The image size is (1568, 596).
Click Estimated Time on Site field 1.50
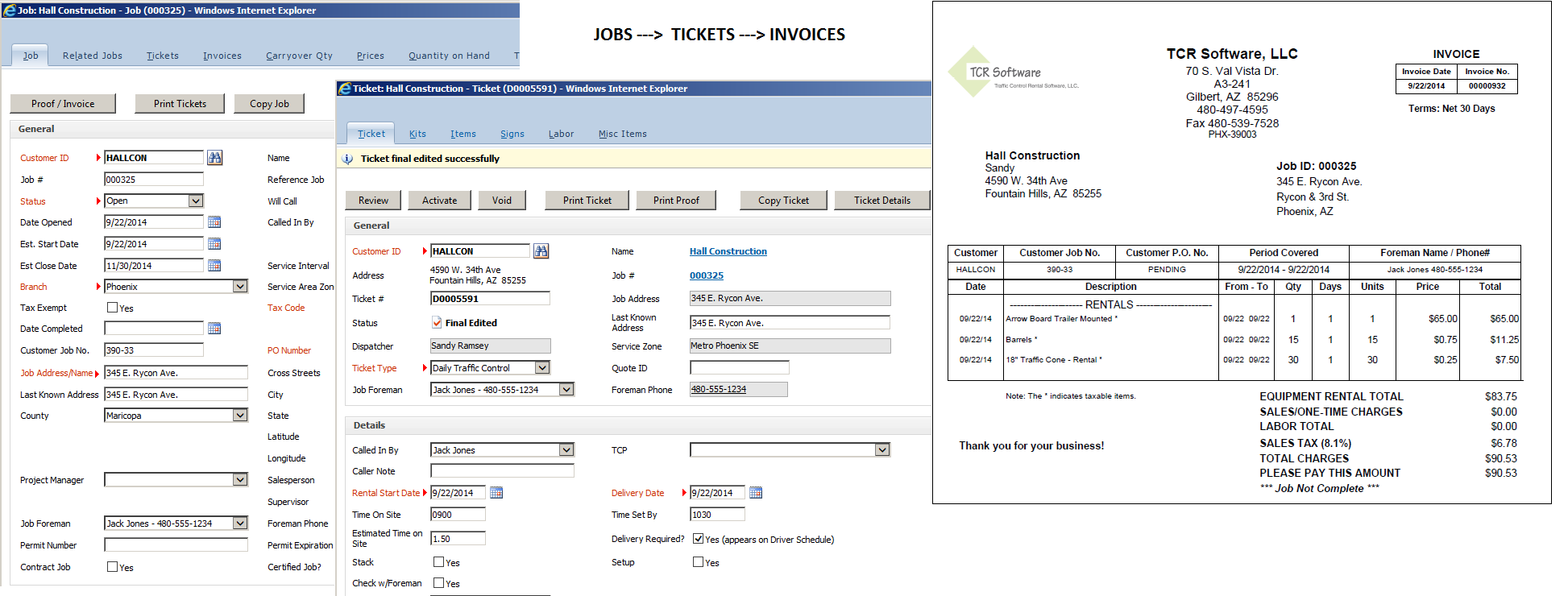458,538
